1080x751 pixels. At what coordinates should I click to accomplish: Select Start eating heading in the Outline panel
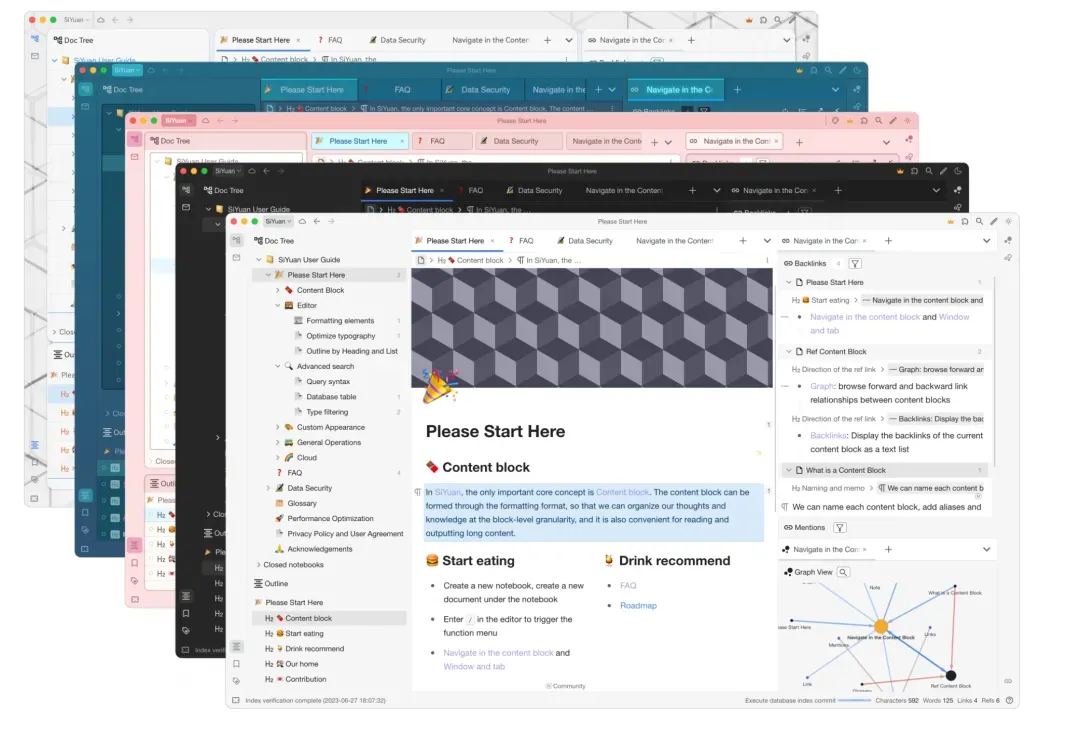click(x=304, y=633)
